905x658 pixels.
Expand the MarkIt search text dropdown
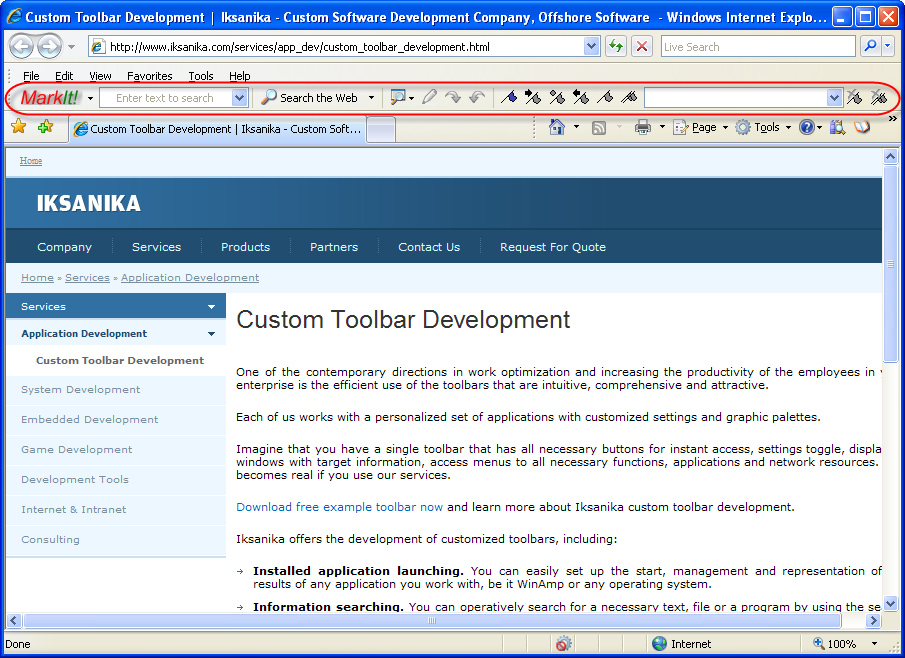tap(240, 98)
